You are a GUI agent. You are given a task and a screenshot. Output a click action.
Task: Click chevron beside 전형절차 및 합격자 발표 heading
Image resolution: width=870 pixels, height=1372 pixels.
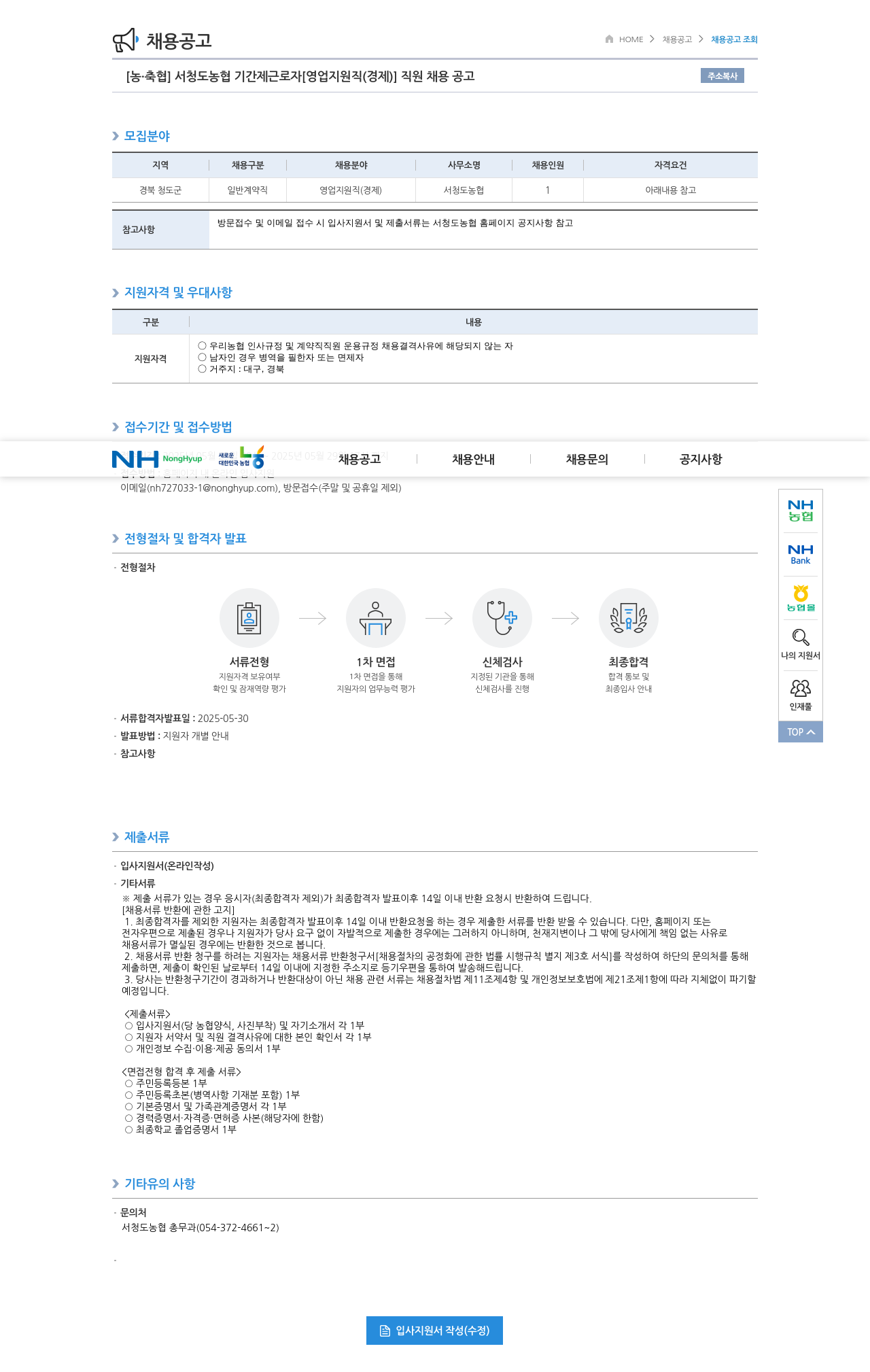pyautogui.click(x=116, y=538)
